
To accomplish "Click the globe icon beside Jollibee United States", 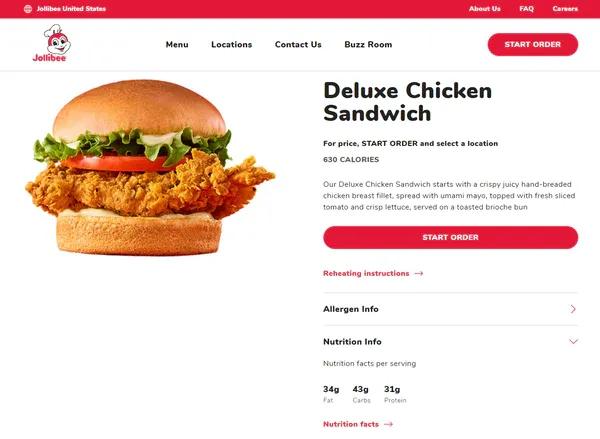I will 28,9.
